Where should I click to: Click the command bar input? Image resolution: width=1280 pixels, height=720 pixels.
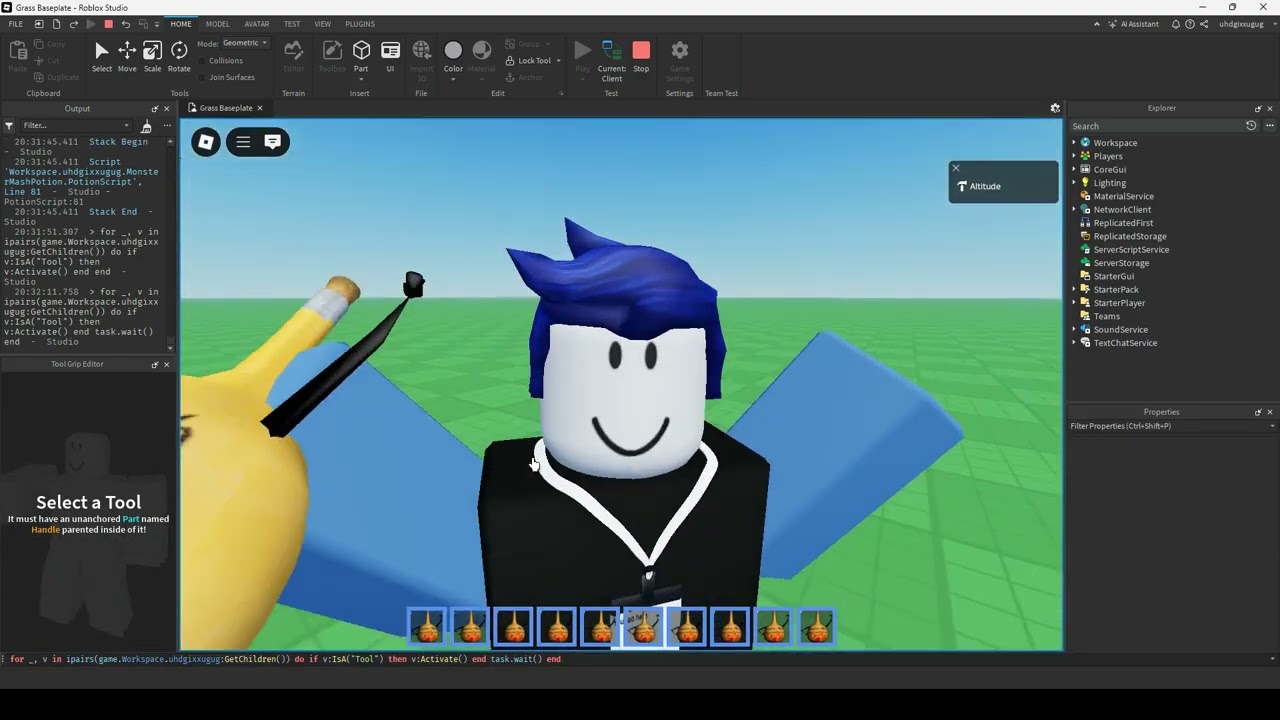pyautogui.click(x=640, y=659)
